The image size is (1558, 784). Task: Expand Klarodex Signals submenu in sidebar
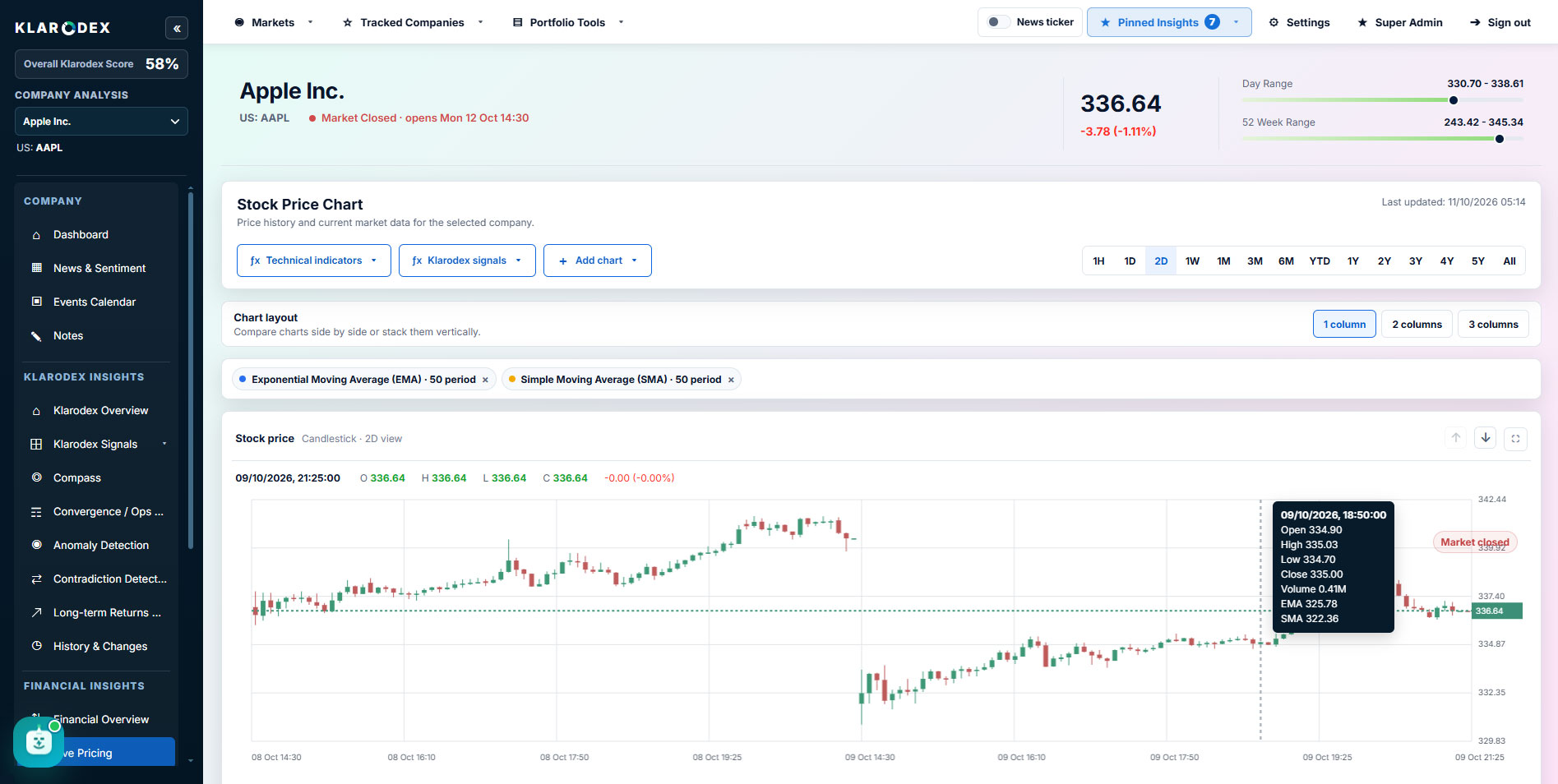coord(164,444)
